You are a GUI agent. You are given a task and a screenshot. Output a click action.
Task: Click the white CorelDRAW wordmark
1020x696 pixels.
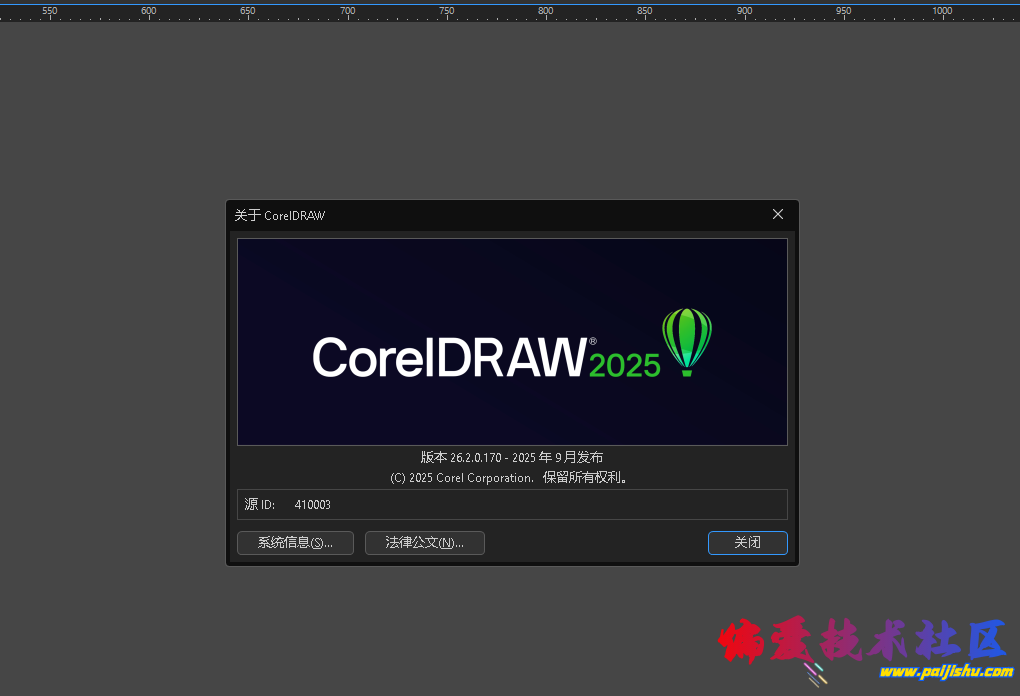448,357
